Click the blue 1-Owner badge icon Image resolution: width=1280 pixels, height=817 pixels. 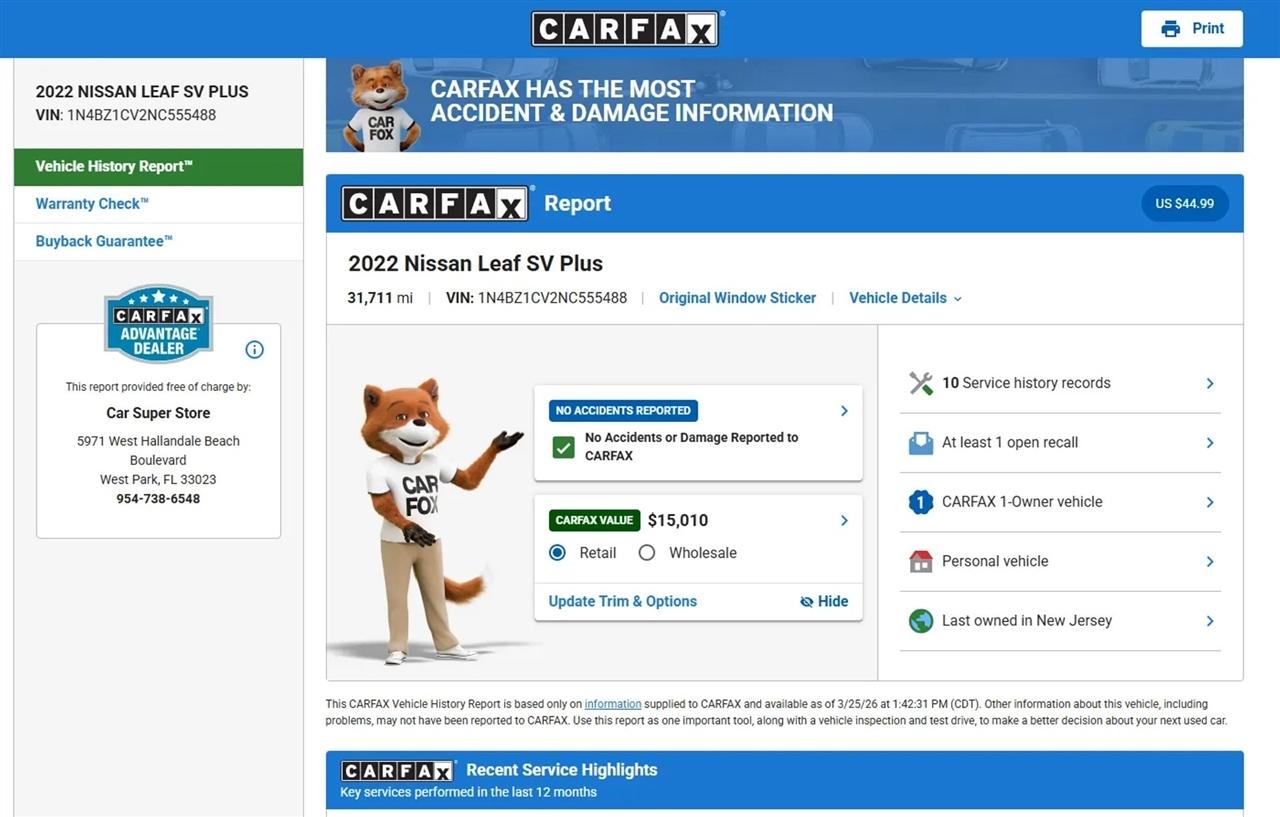click(920, 502)
